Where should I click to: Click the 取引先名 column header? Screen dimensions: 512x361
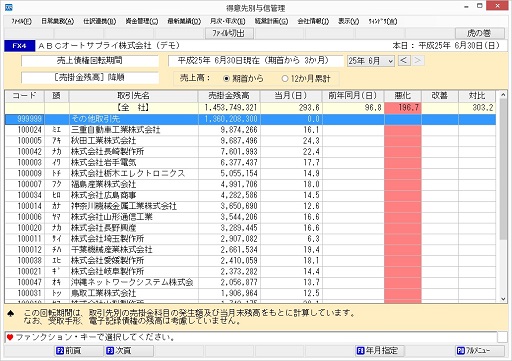click(133, 96)
